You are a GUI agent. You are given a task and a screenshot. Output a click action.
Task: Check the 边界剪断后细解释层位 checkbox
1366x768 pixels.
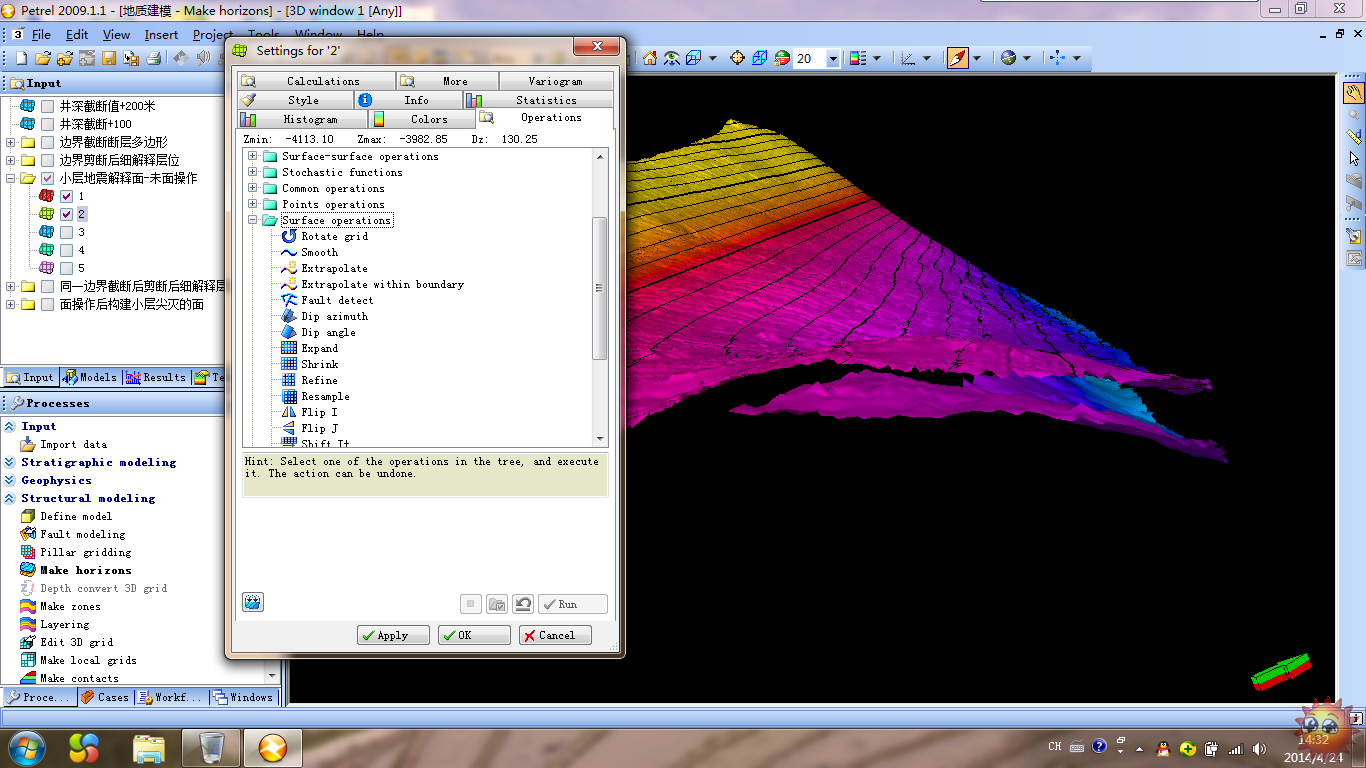(x=47, y=160)
